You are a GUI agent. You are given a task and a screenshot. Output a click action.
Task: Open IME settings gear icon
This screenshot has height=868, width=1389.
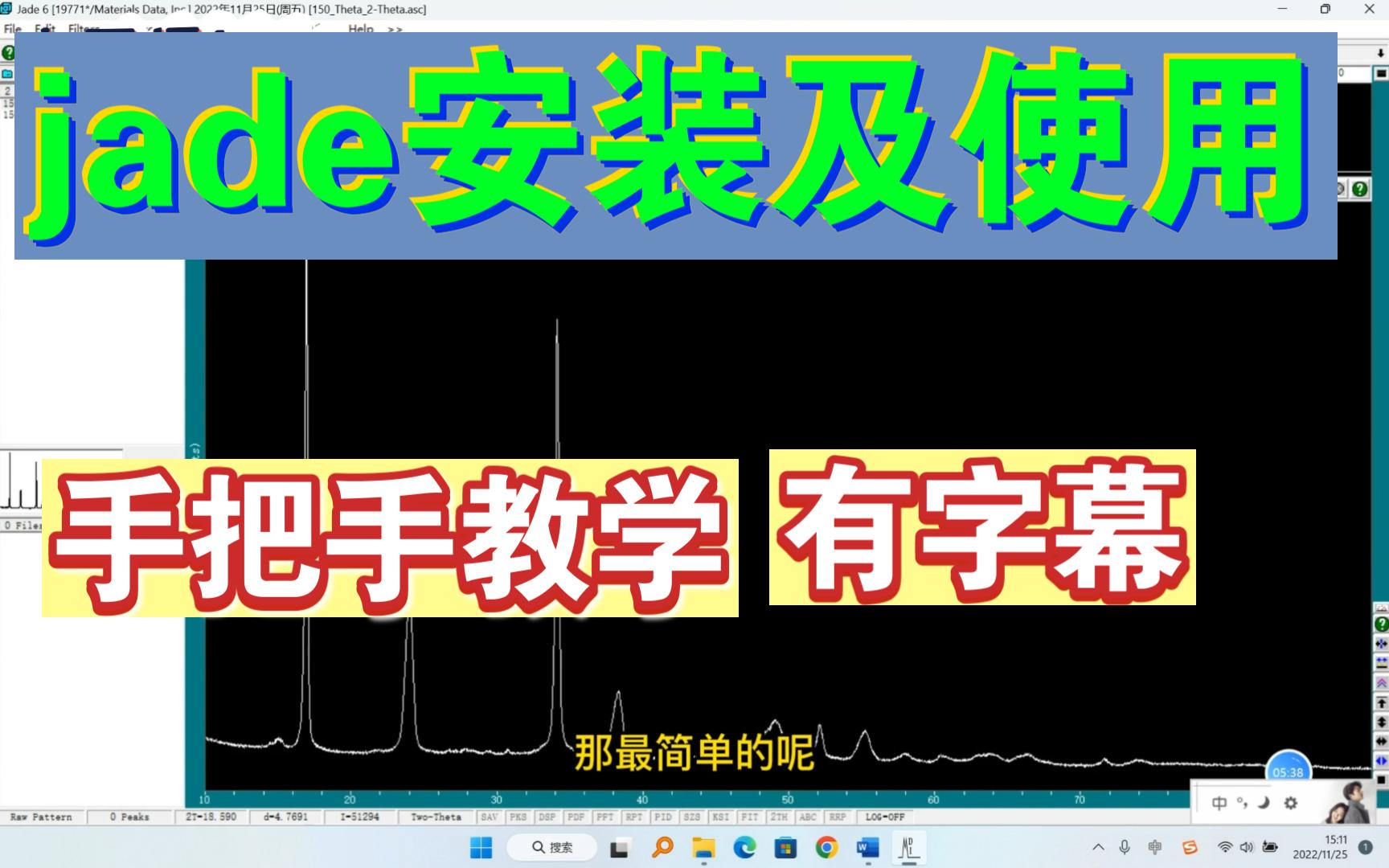click(x=1291, y=803)
